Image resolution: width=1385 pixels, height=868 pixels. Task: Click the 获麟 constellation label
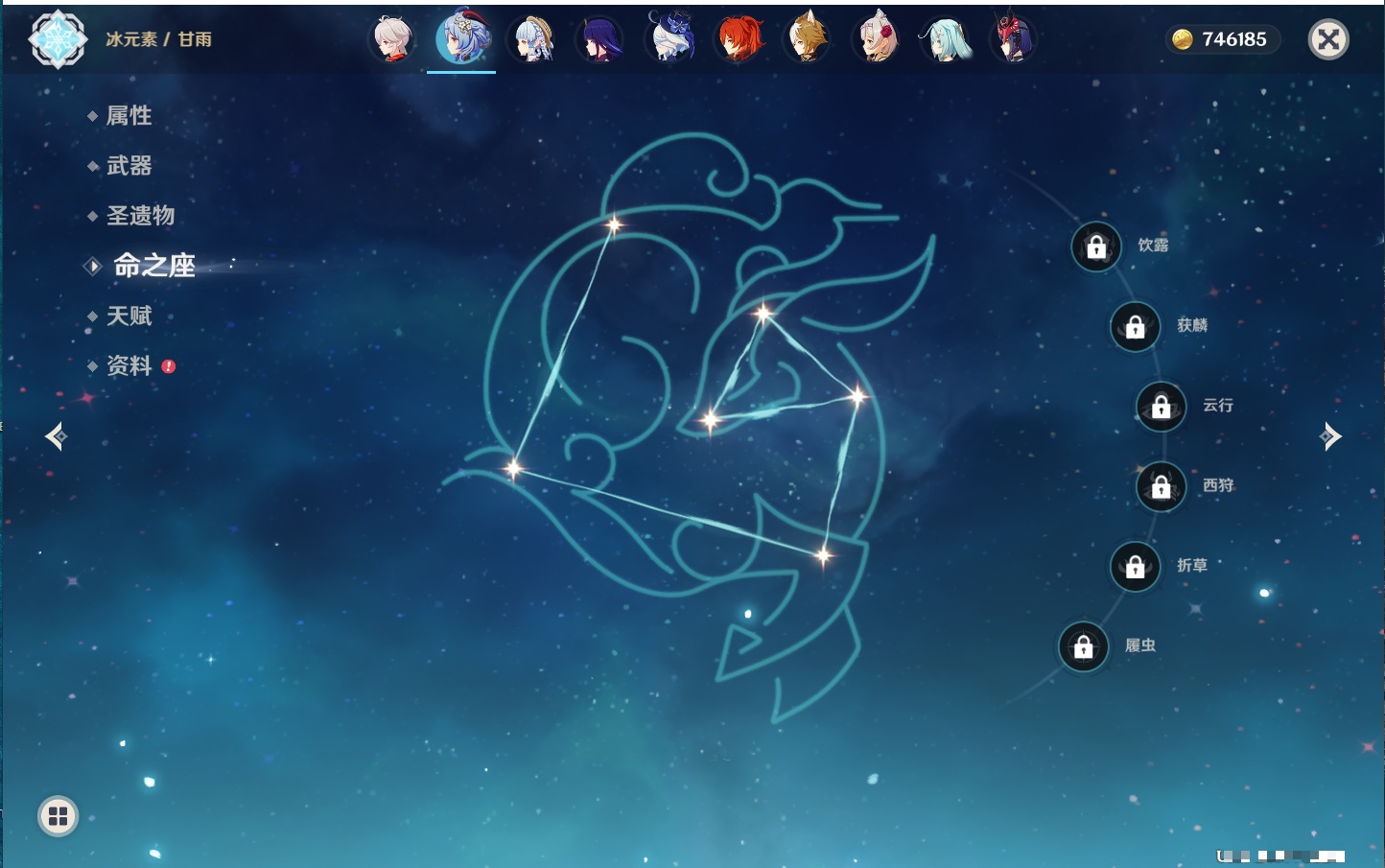point(1192,325)
